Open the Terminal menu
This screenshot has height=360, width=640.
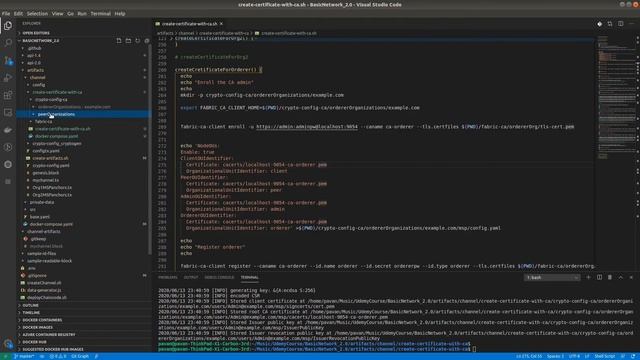100,13
